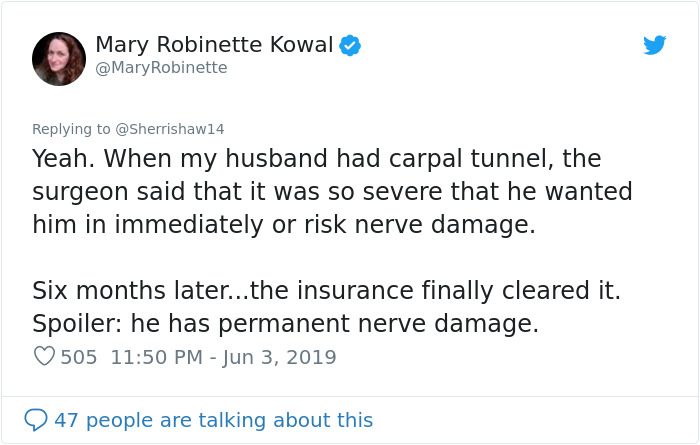
Task: Click the blue verified badge
Action: (349, 45)
